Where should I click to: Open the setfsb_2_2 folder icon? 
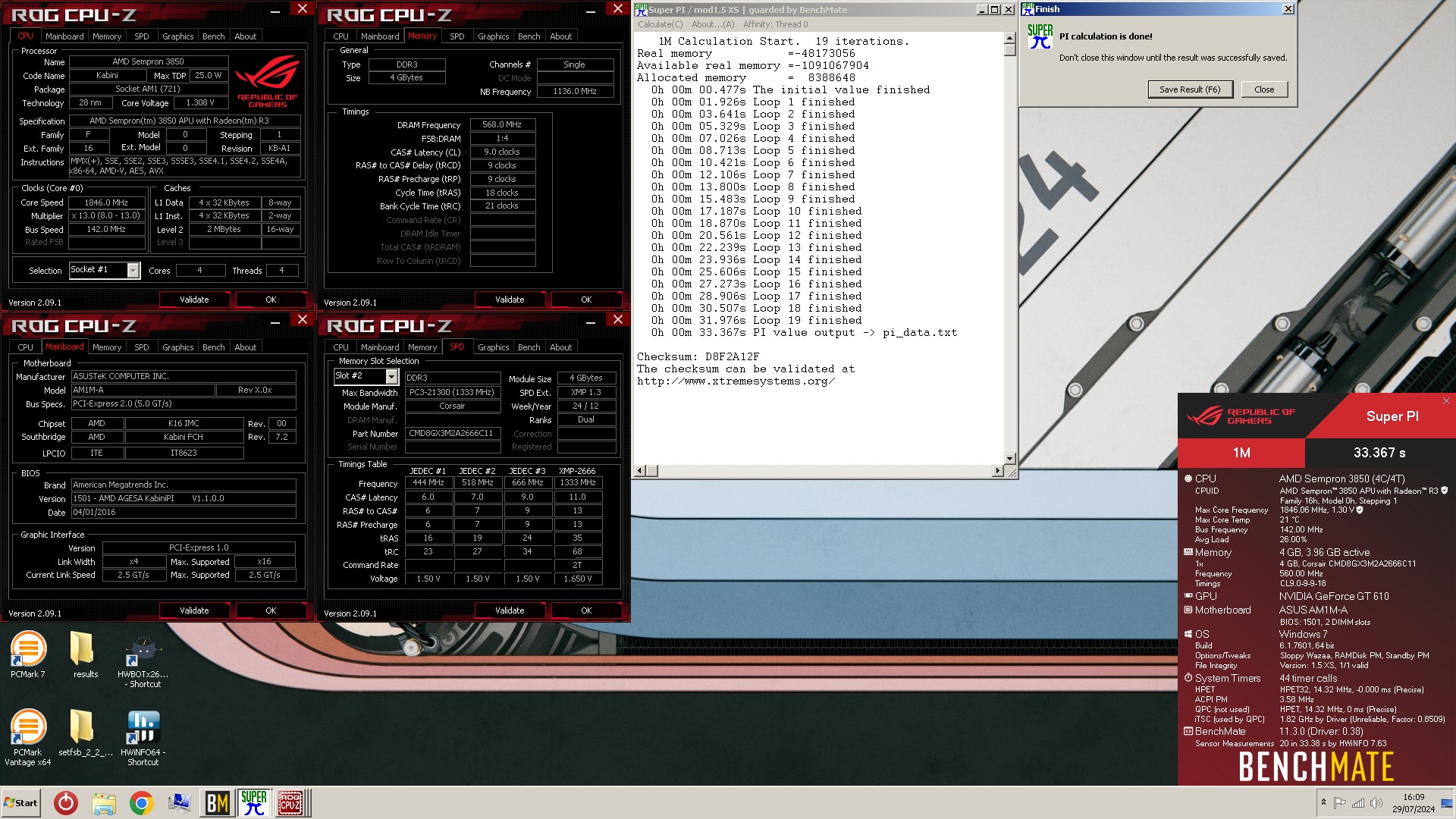tap(84, 732)
